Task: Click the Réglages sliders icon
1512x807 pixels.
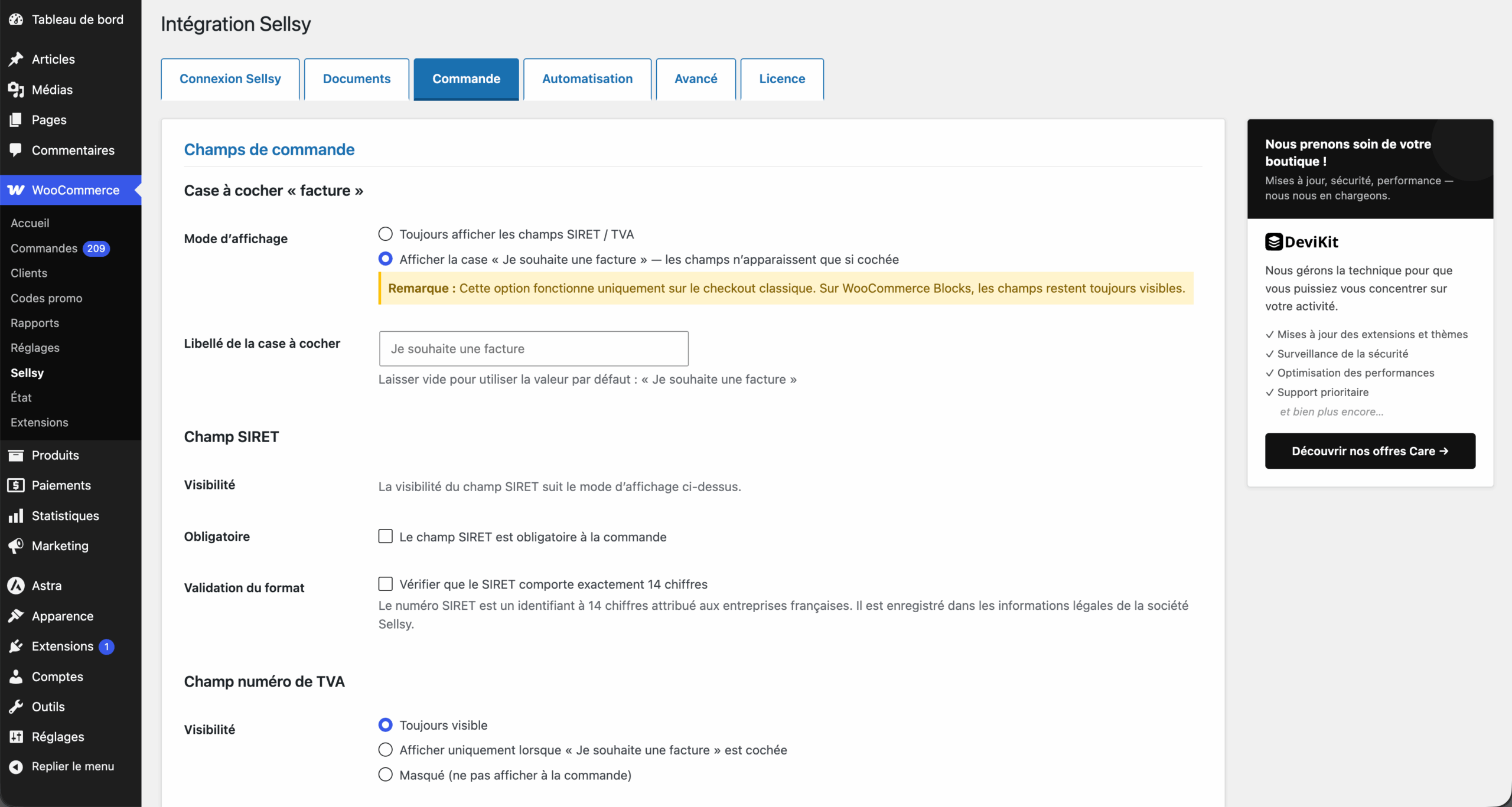Action: (16, 737)
